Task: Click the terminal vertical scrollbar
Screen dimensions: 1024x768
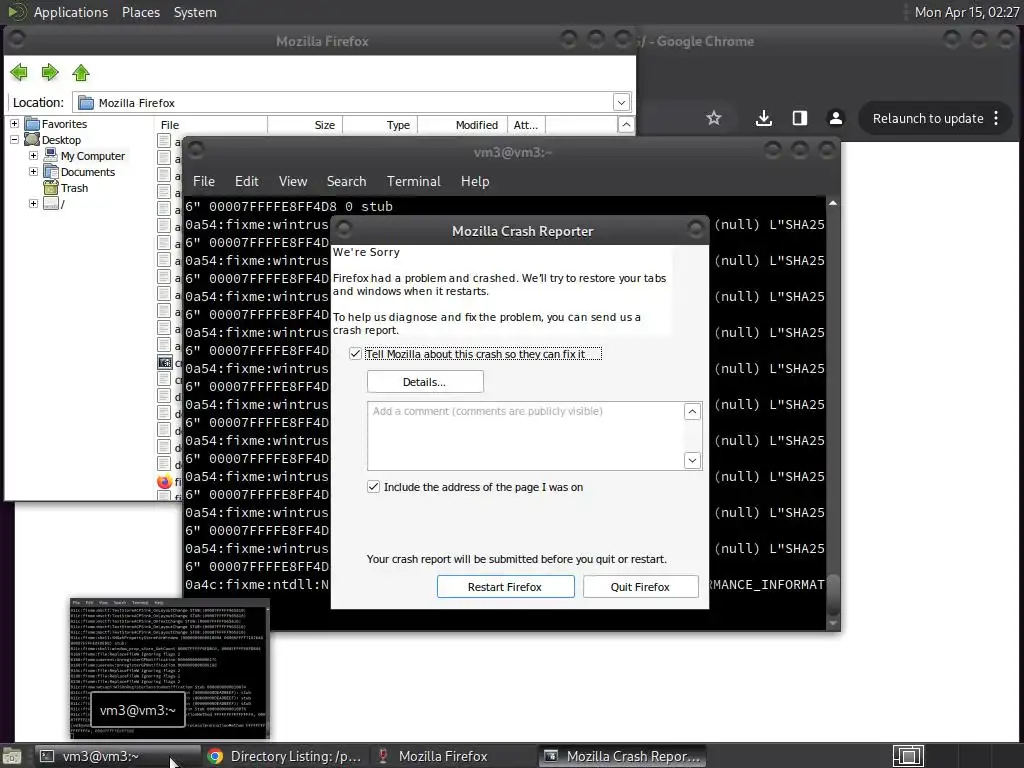Action: click(x=833, y=413)
